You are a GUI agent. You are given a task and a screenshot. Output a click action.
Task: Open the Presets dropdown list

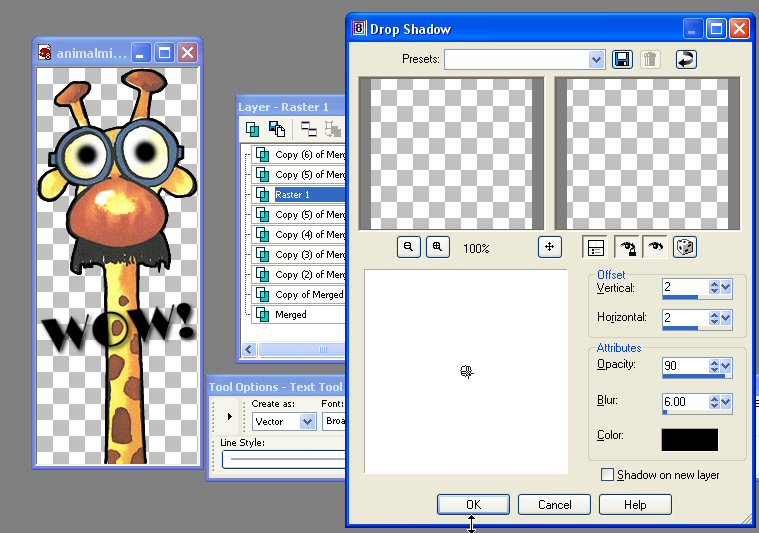[x=596, y=60]
